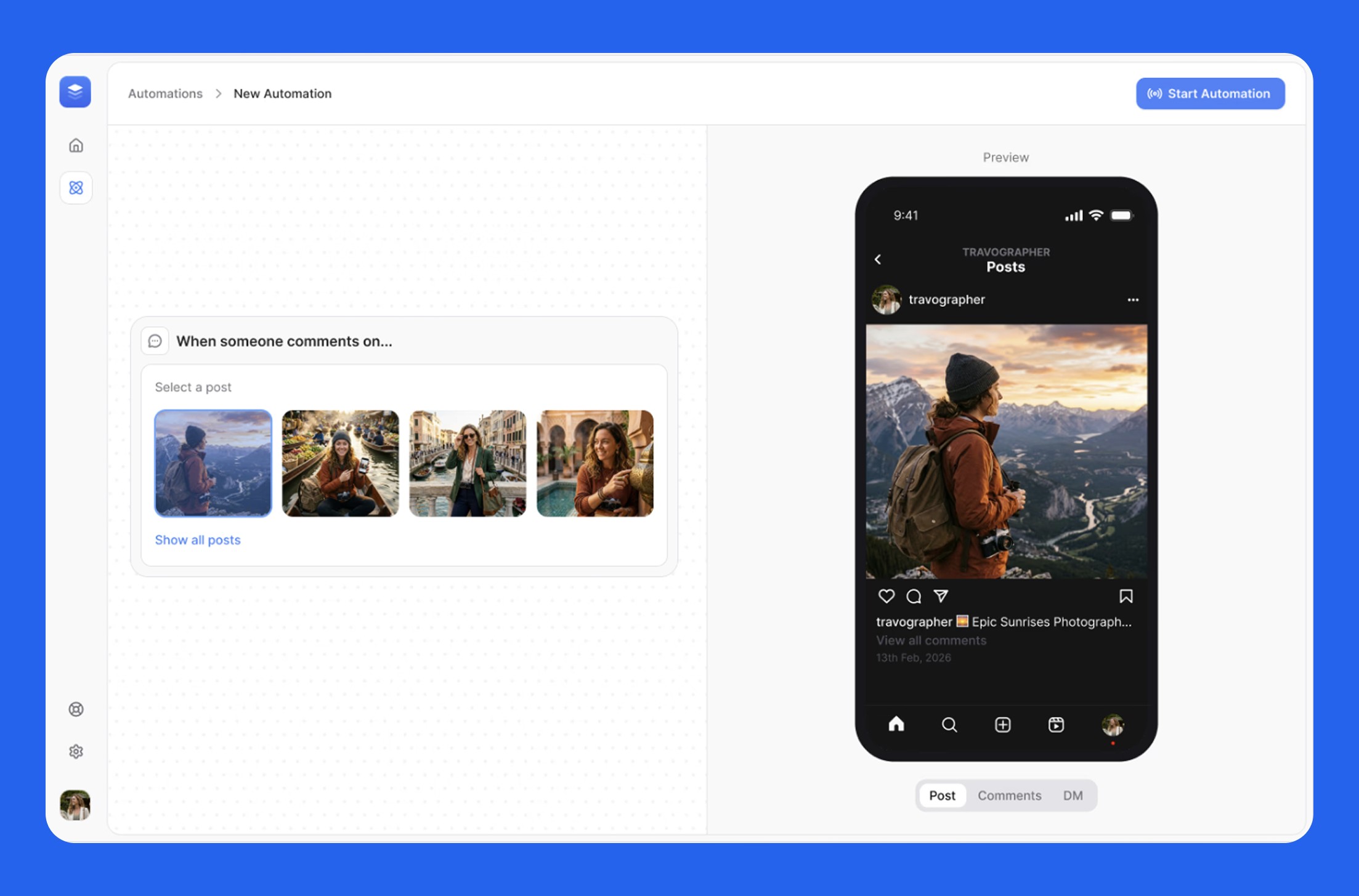Click the stacked layers app logo

(75, 92)
